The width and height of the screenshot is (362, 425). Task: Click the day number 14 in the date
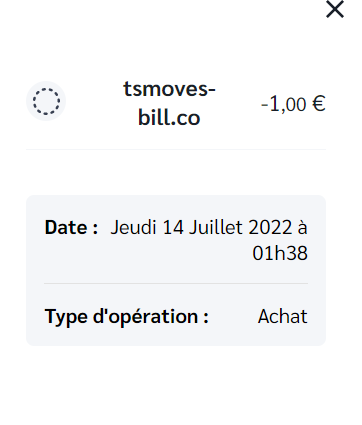(x=173, y=228)
